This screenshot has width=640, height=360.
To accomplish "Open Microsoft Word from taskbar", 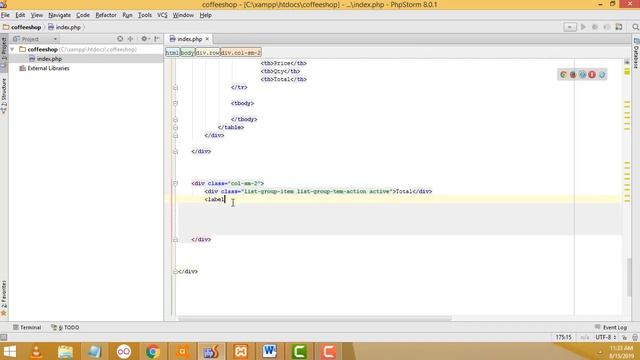I will click(x=270, y=351).
